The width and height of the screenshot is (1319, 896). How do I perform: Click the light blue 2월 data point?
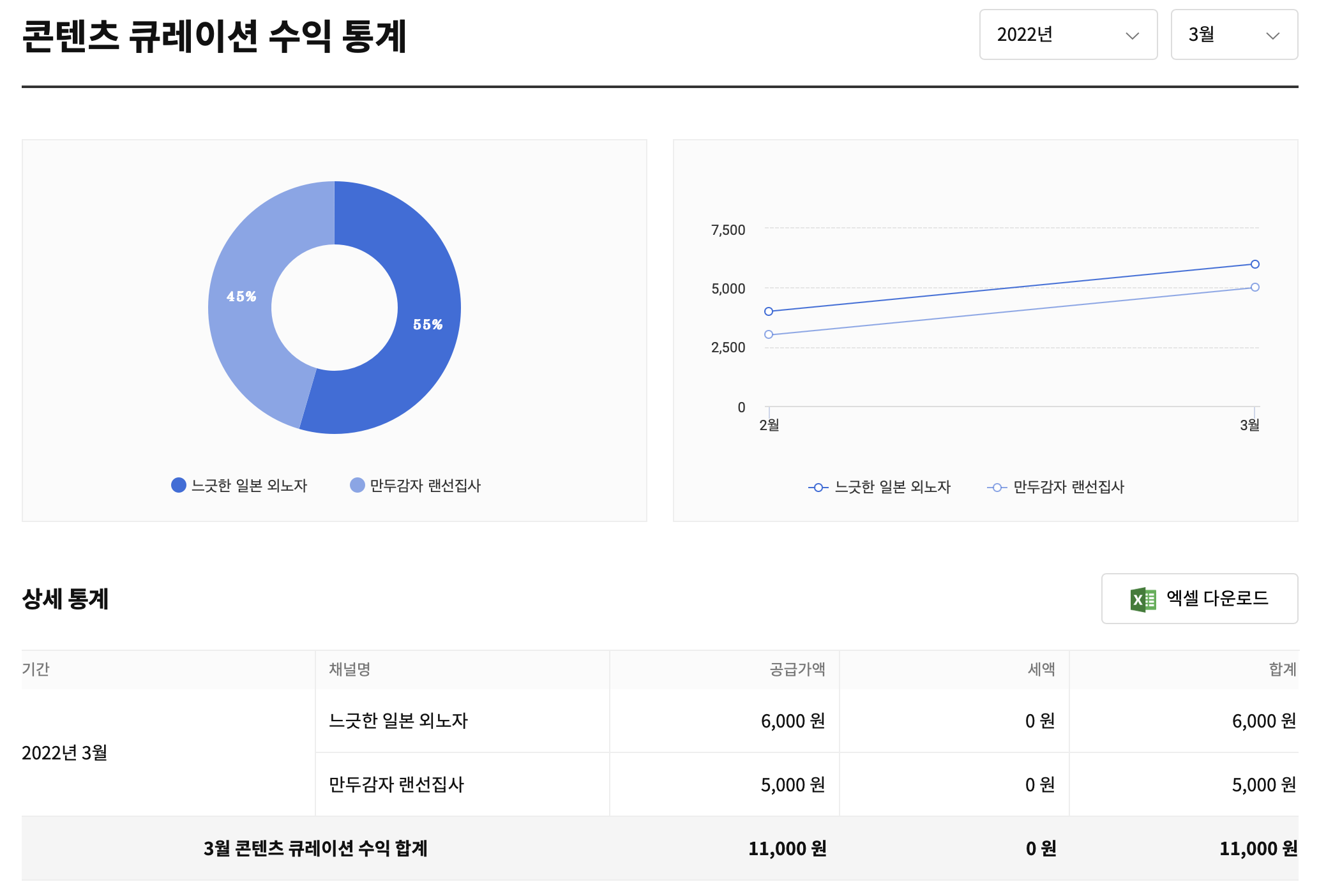pyautogui.click(x=769, y=334)
